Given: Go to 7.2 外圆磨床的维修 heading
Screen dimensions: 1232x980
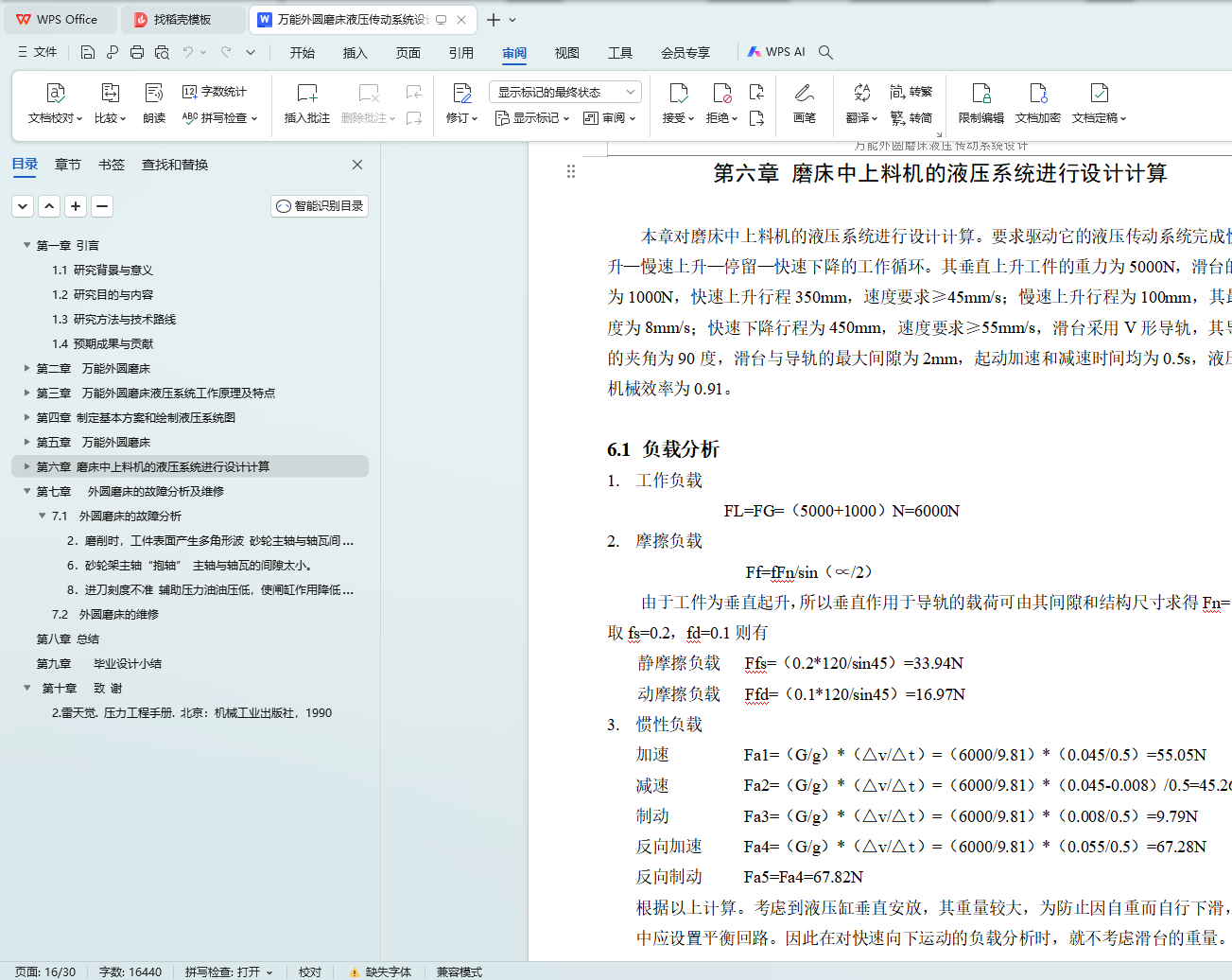Looking at the screenshot, I should 105,614.
